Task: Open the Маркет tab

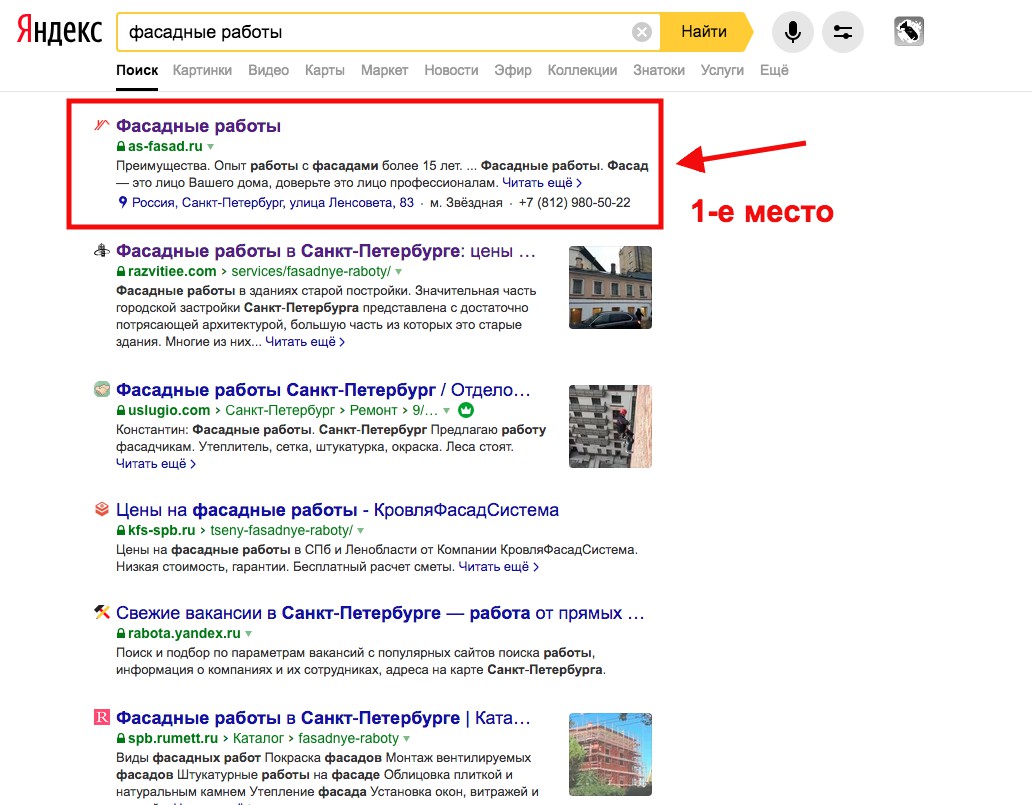Action: tap(384, 70)
